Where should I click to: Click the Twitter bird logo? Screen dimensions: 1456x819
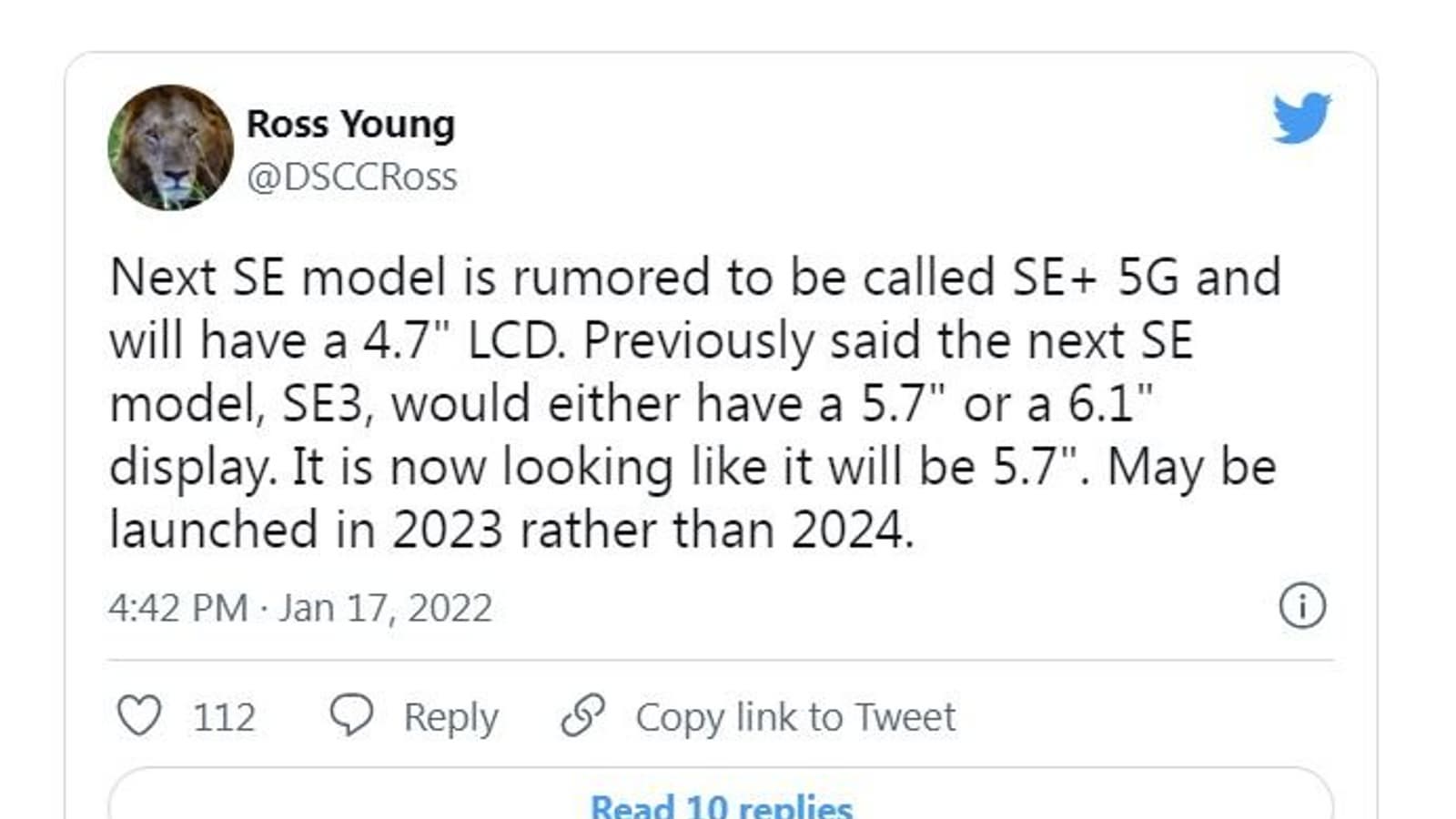(x=1301, y=117)
